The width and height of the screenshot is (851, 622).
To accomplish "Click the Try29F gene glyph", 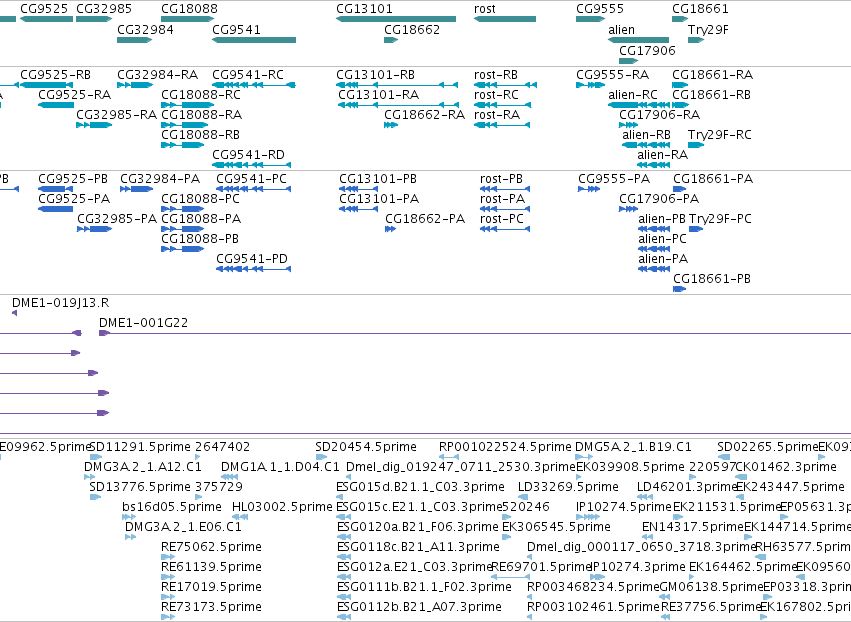I will coord(696,40).
